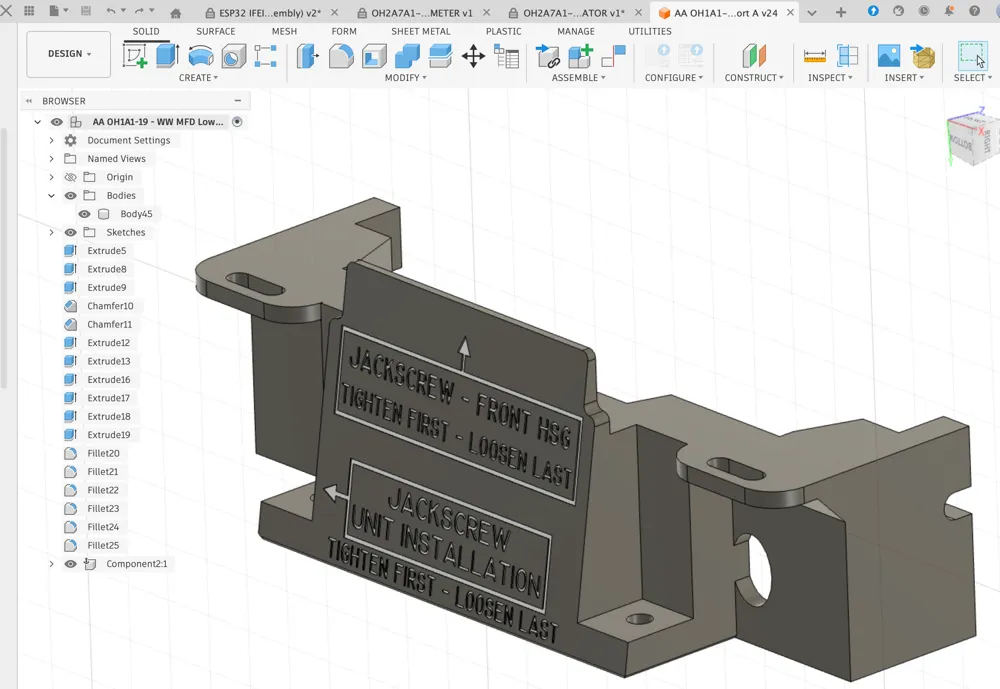The image size is (1000, 689).
Task: Toggle visibility of Component2:1
Action: coord(71,564)
